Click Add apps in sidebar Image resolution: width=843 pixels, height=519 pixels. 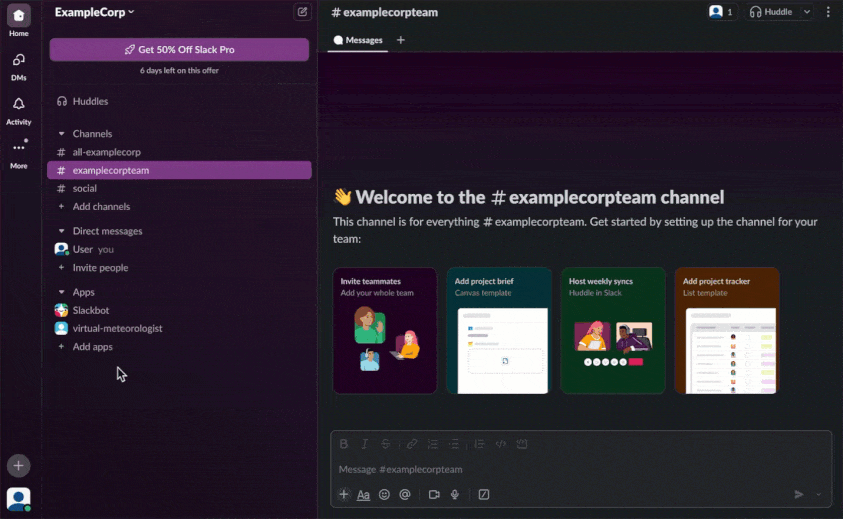[x=178, y=346]
